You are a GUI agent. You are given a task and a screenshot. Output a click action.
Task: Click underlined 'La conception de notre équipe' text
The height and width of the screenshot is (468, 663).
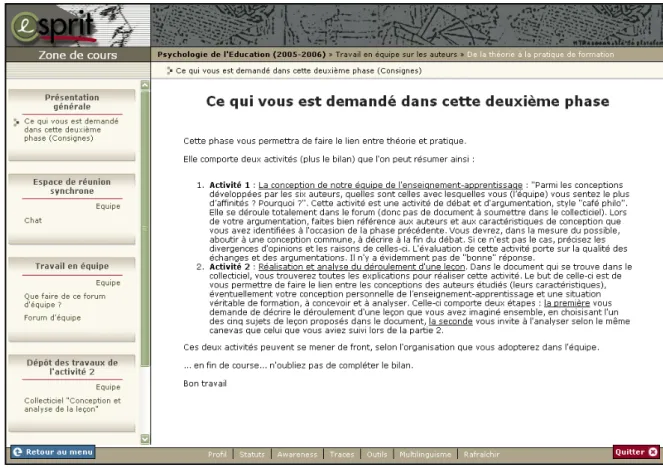390,185
